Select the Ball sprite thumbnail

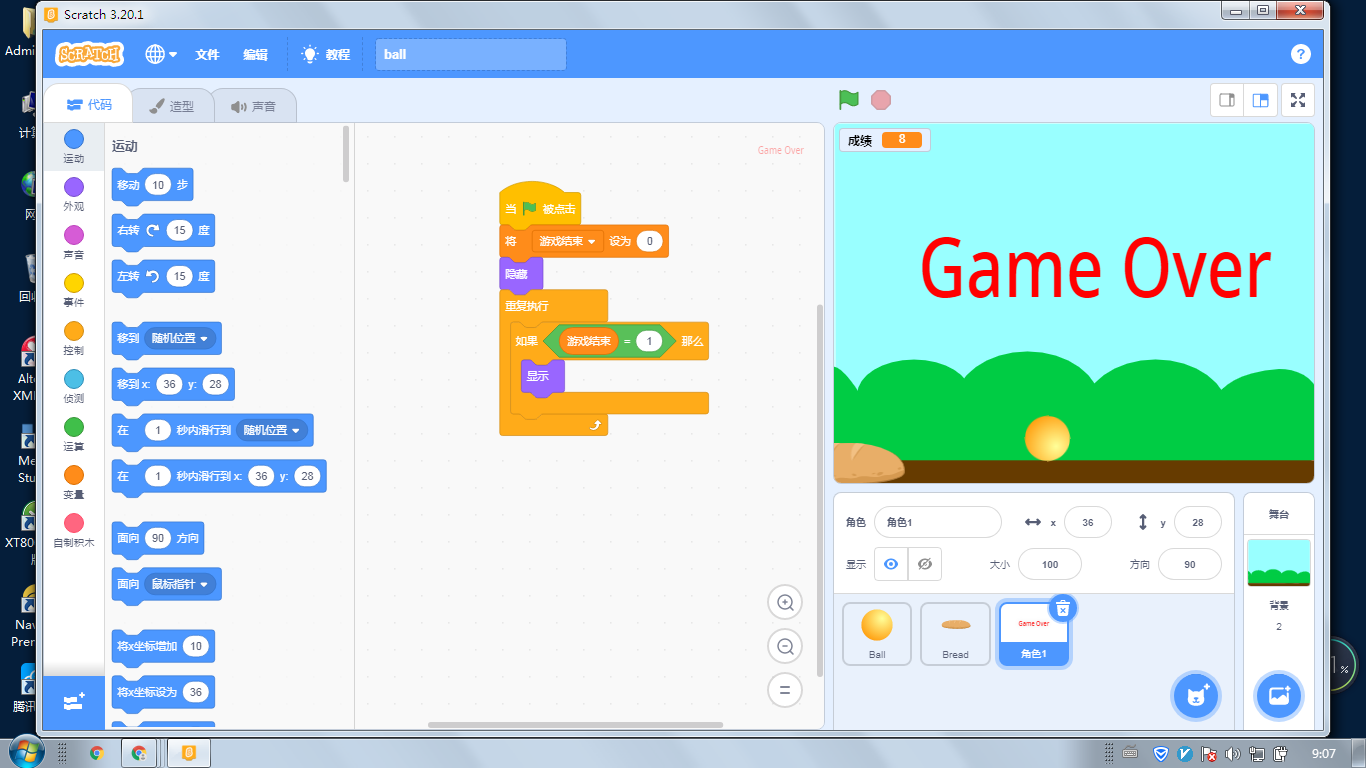(877, 633)
